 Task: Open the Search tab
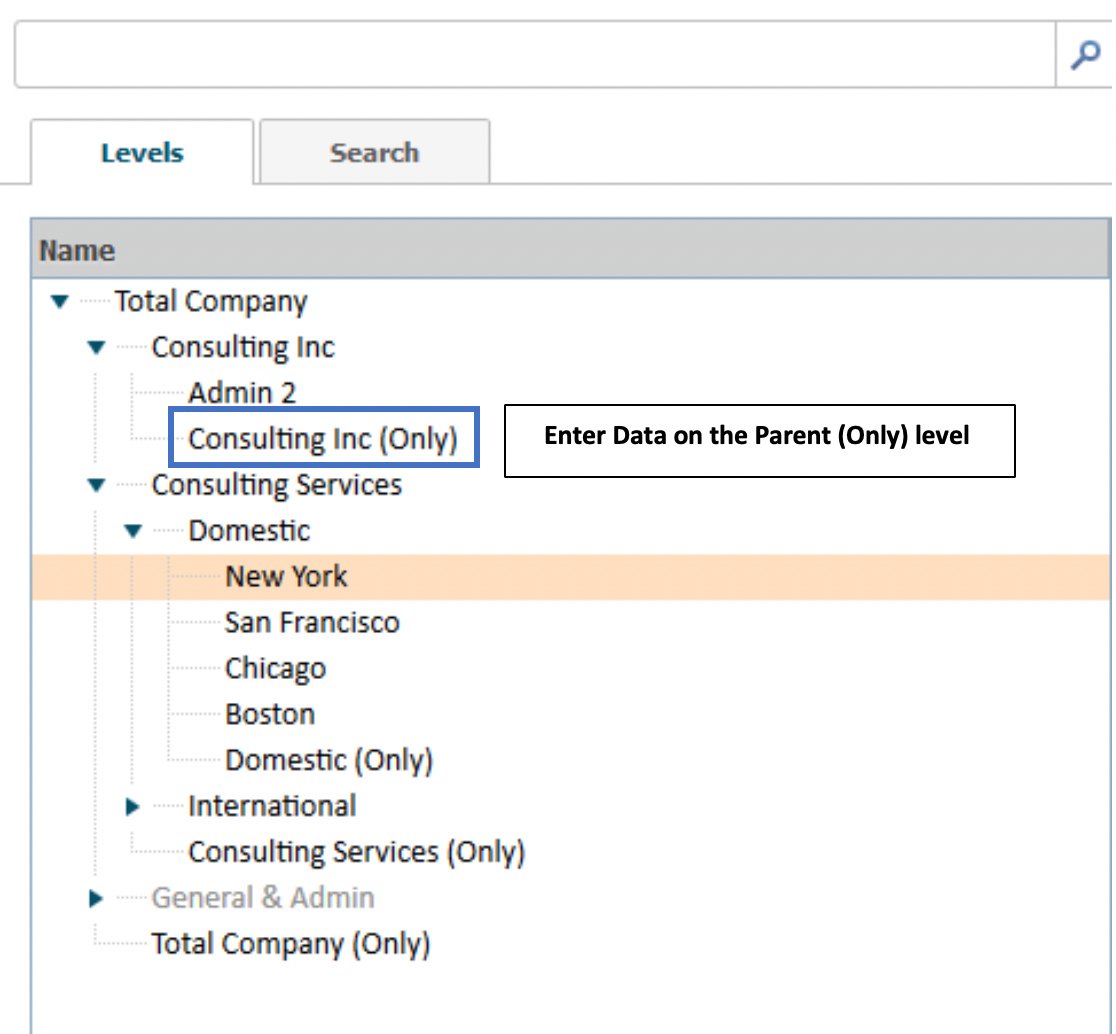coord(374,152)
